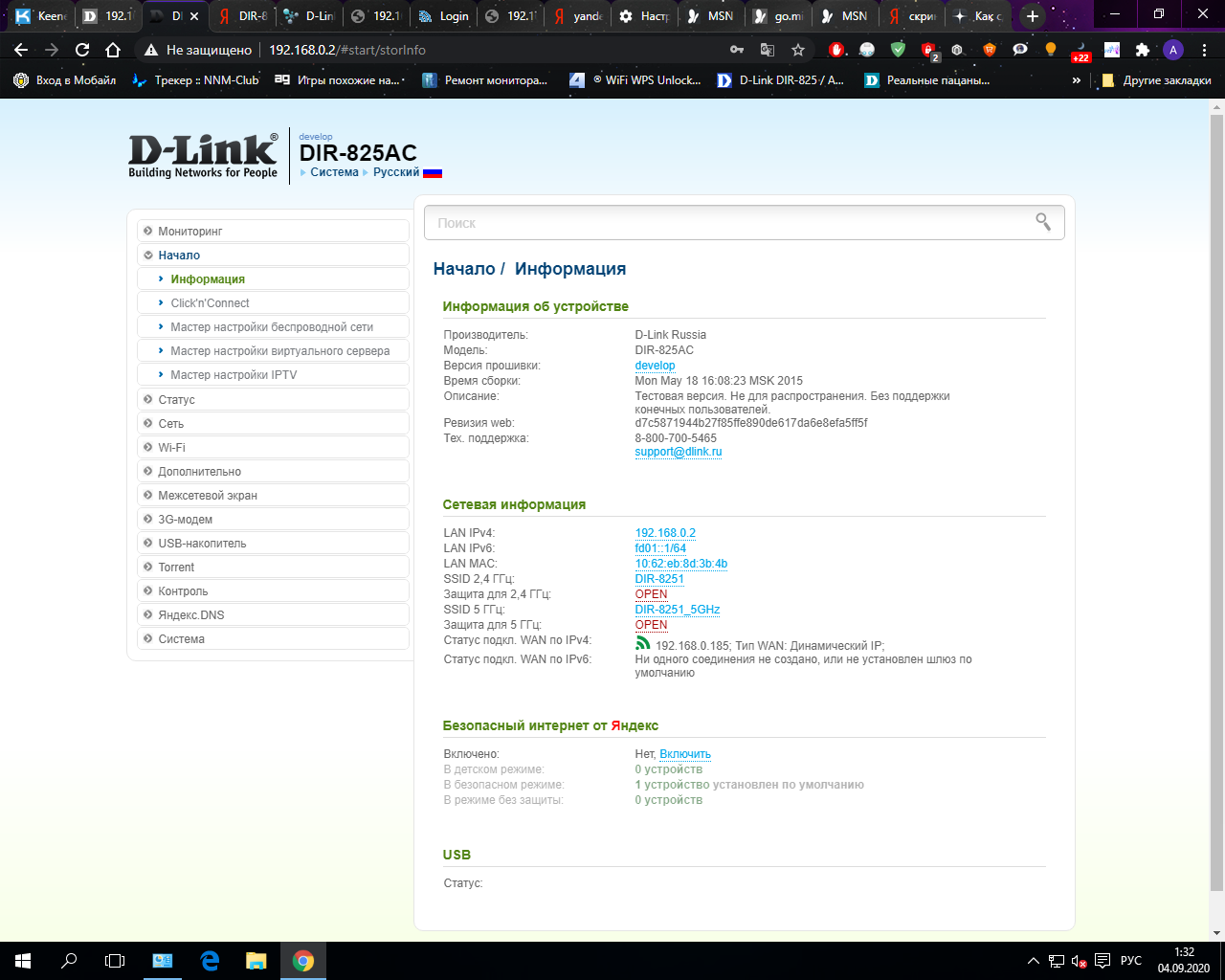Viewport: 1225px width, 980px height.
Task: Open Task View from the taskbar
Action: (x=115, y=961)
